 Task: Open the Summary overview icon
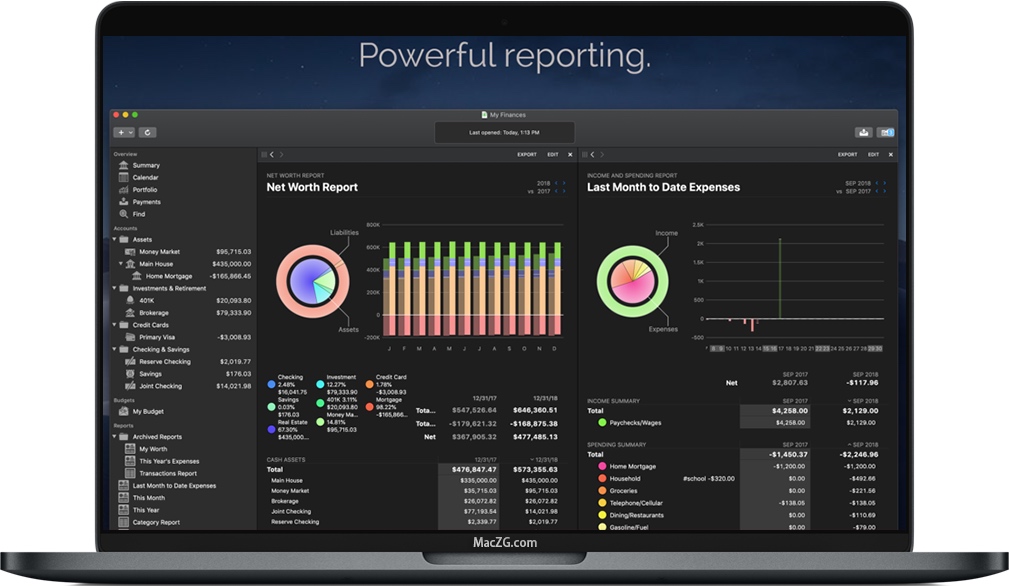[124, 166]
